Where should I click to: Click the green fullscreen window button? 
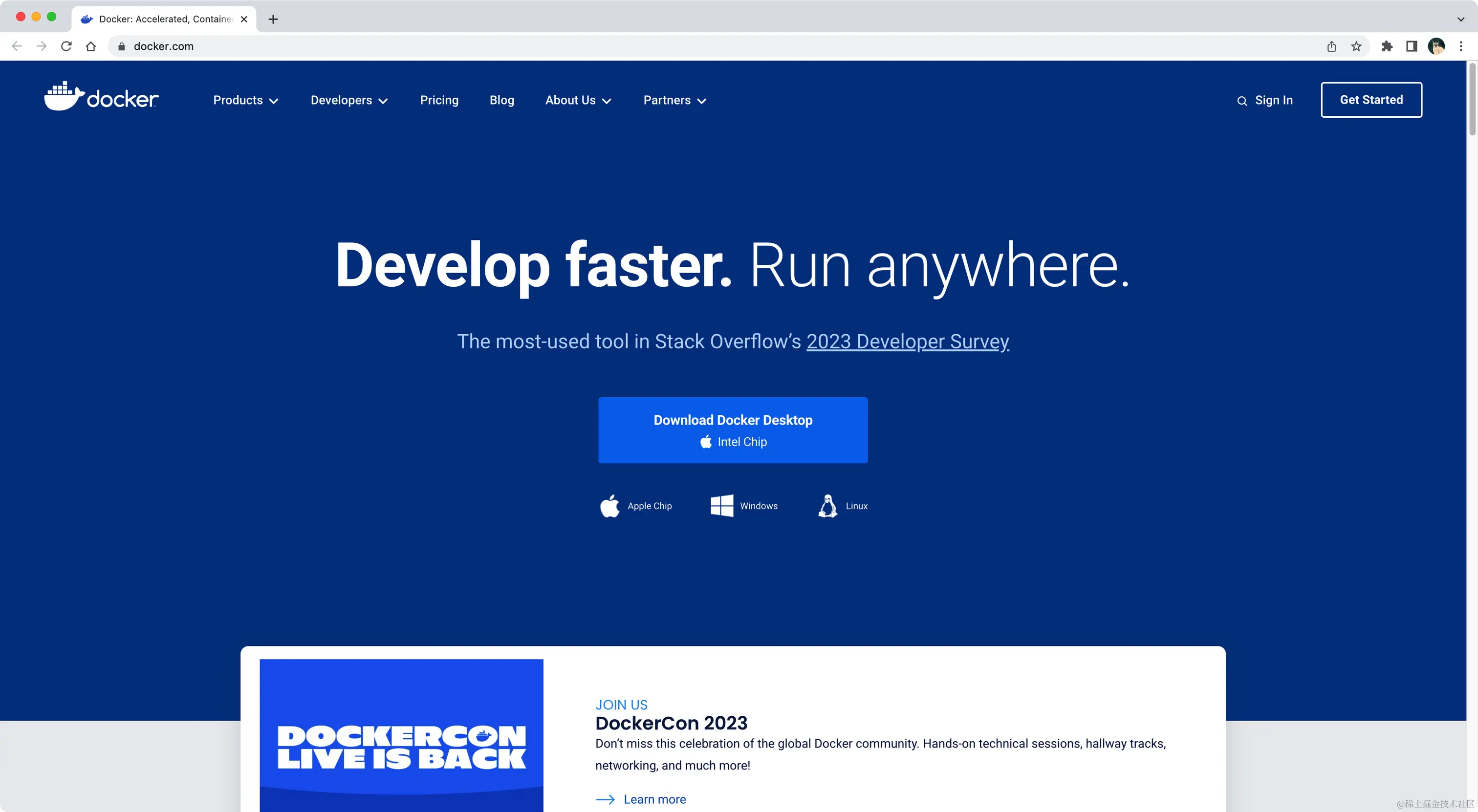click(x=52, y=17)
